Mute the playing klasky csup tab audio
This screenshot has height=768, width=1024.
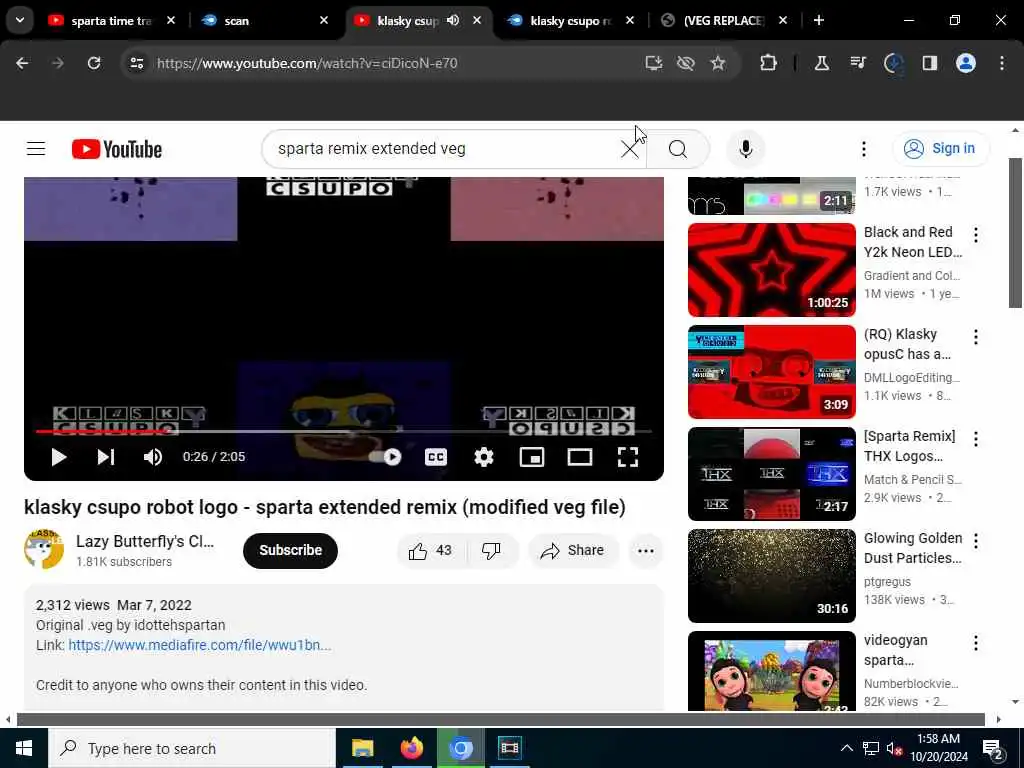(x=453, y=20)
